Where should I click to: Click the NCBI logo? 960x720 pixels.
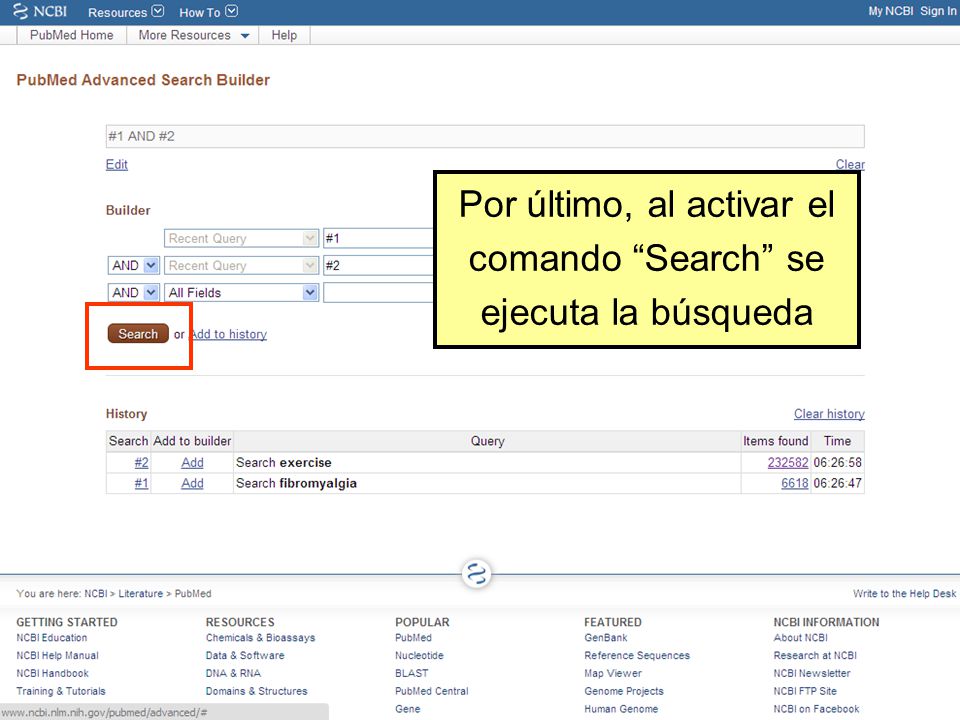(x=40, y=12)
